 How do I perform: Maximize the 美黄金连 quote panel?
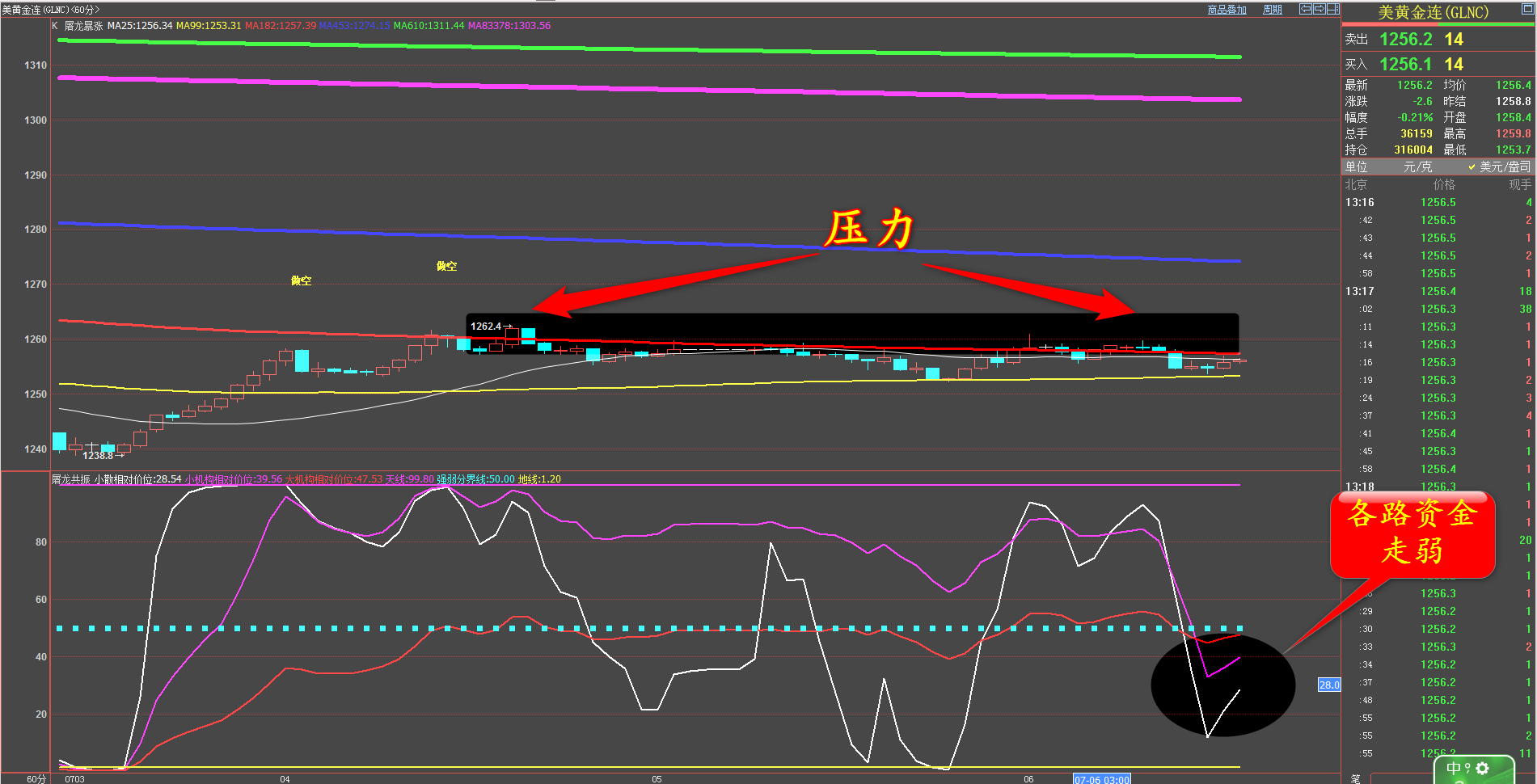click(x=1526, y=9)
